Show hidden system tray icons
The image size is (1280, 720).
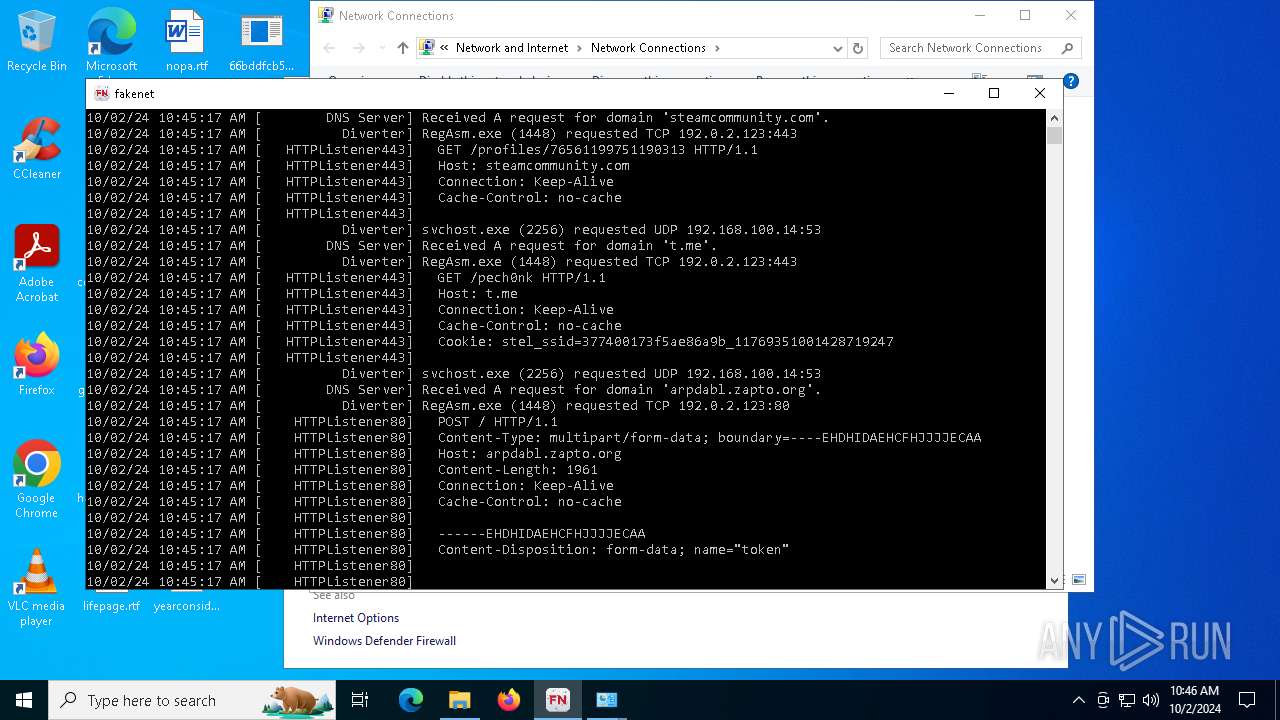click(1078, 700)
